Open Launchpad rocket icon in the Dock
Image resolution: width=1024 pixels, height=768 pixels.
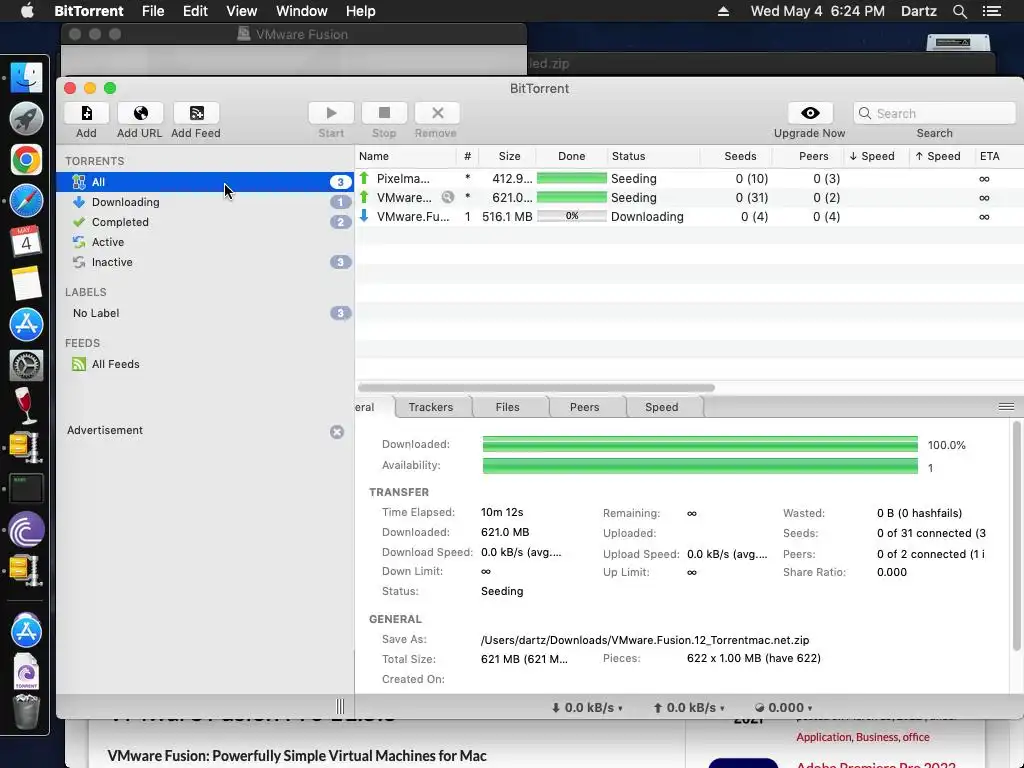pyautogui.click(x=26, y=119)
